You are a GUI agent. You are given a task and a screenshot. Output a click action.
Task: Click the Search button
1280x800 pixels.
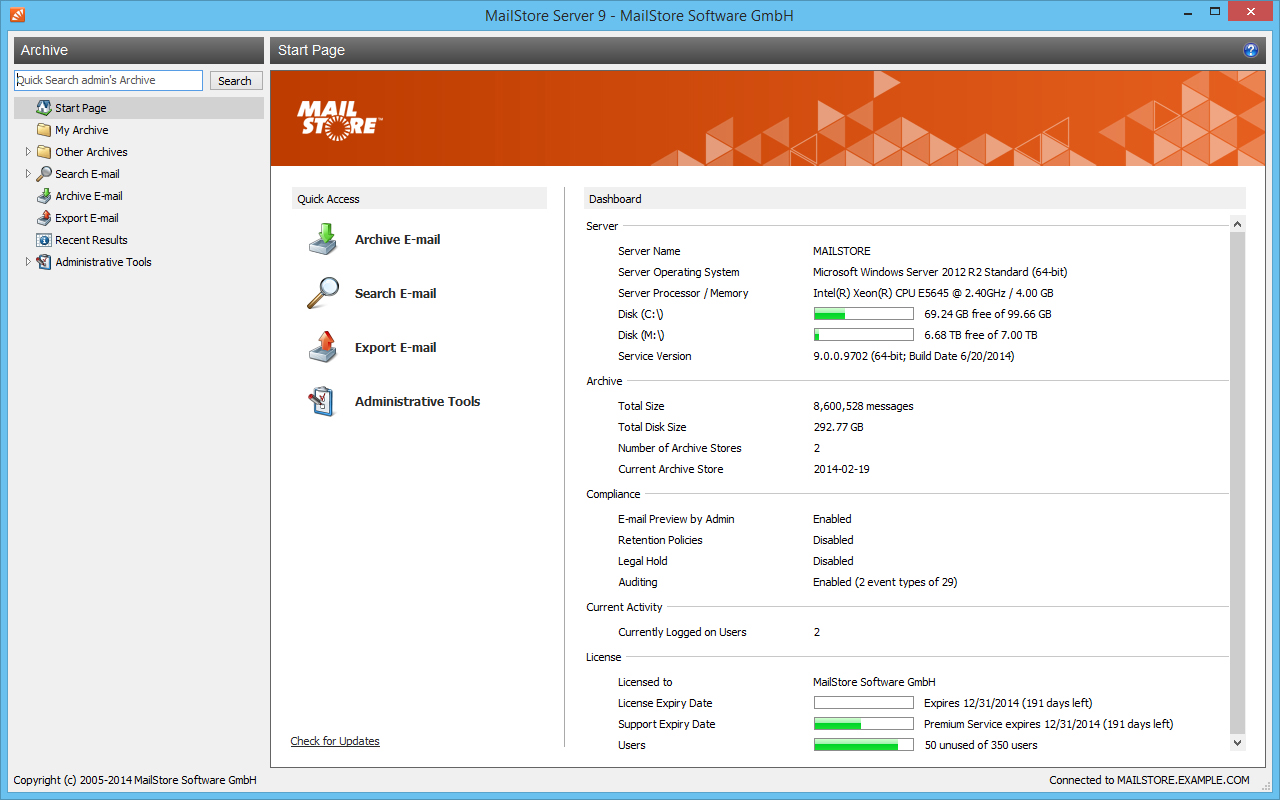click(235, 80)
